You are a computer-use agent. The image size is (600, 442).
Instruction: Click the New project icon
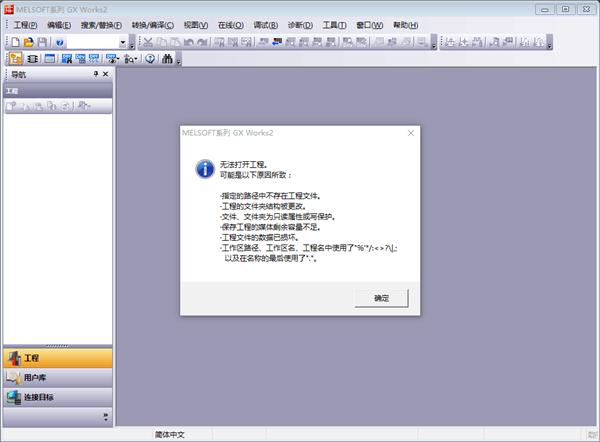[x=15, y=42]
